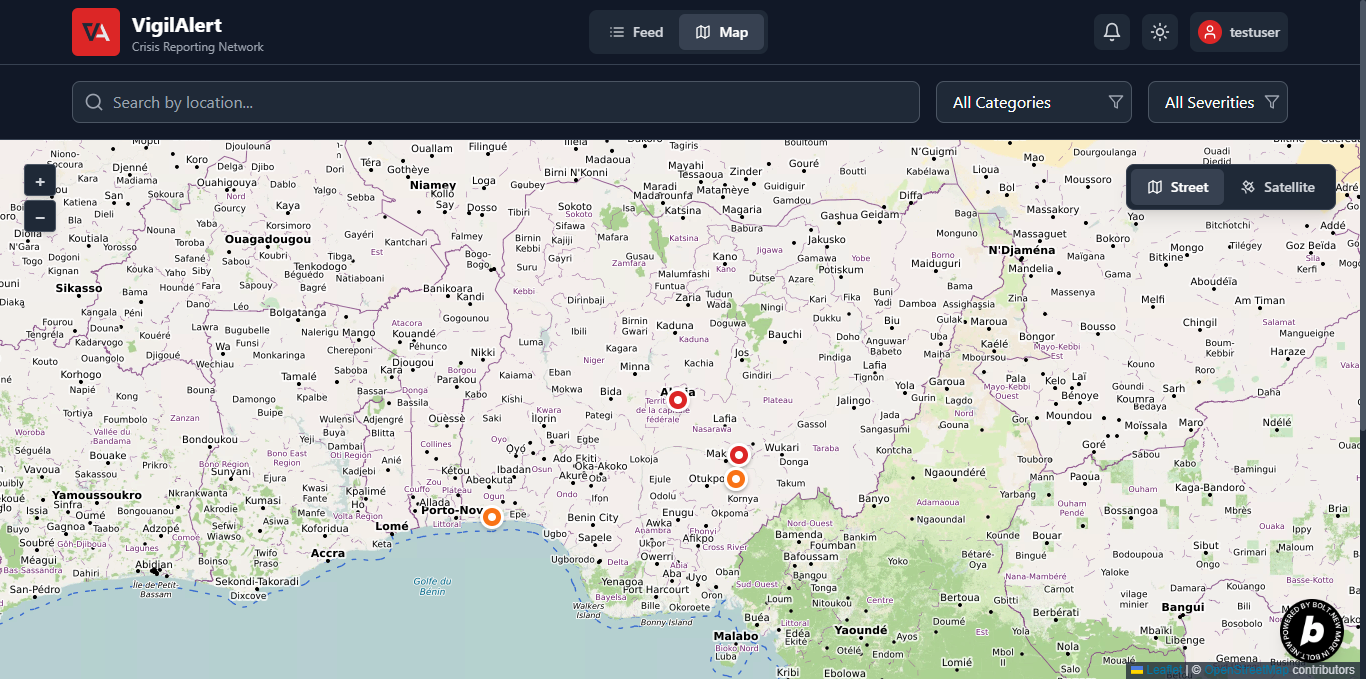Click the filter funnel beside All Severities
This screenshot has width=1366, height=679.
(1272, 102)
